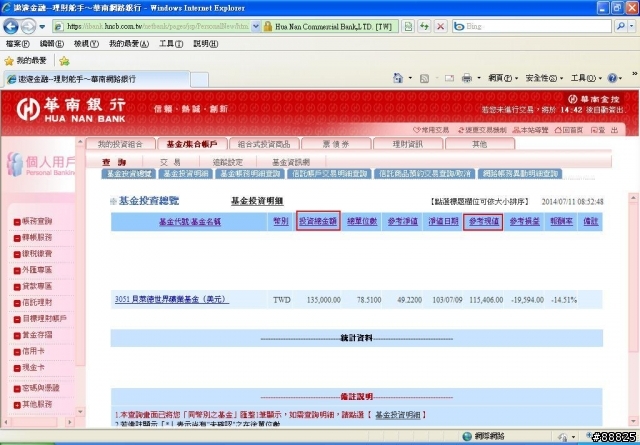This screenshot has width=640, height=445.
Task: Switch to the 基金/集合帳戶 tab
Action: [x=192, y=144]
